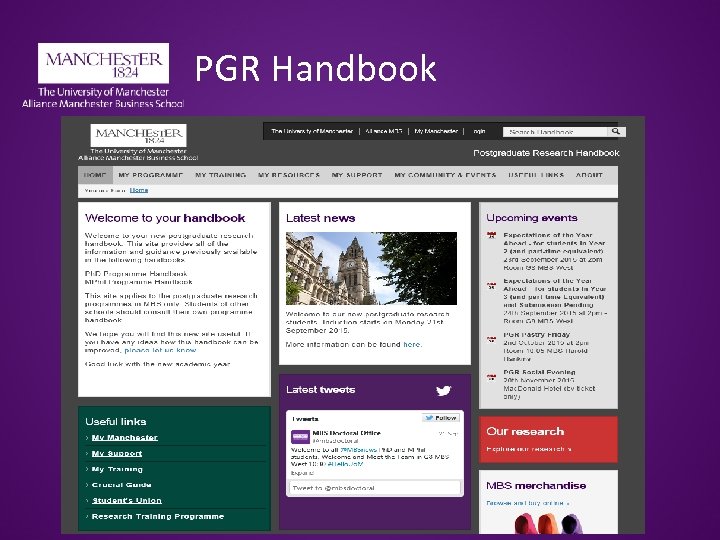This screenshot has width=720, height=540.
Task: Click the PhD Programme Handbook text
Action: (136, 274)
